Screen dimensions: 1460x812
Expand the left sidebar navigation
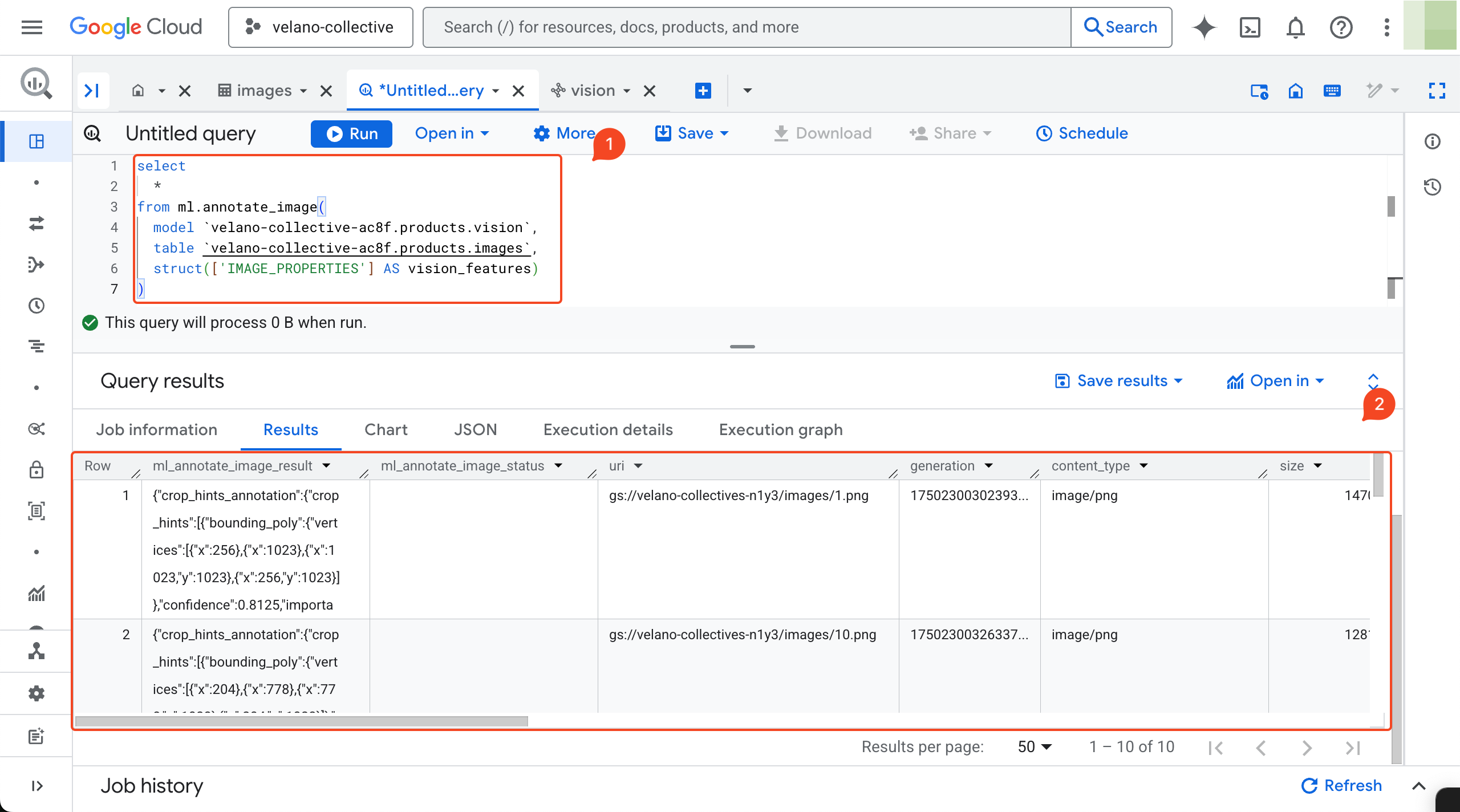36,786
